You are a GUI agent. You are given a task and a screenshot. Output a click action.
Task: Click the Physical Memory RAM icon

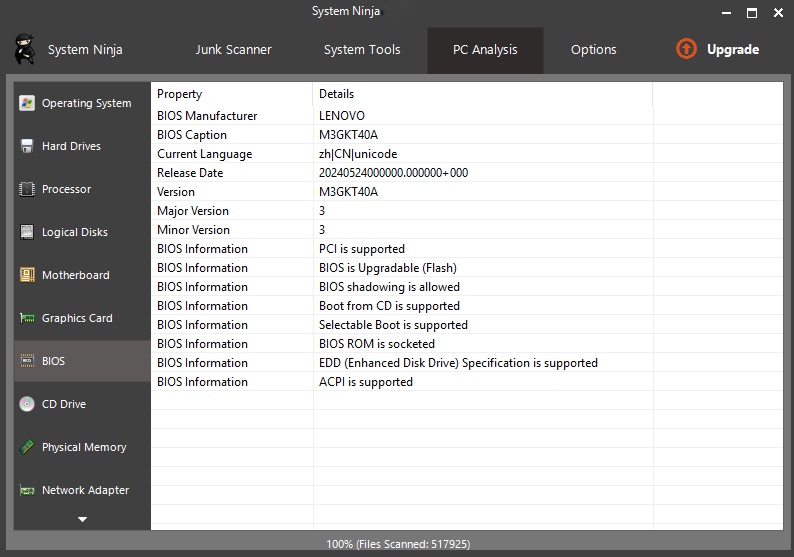click(27, 447)
